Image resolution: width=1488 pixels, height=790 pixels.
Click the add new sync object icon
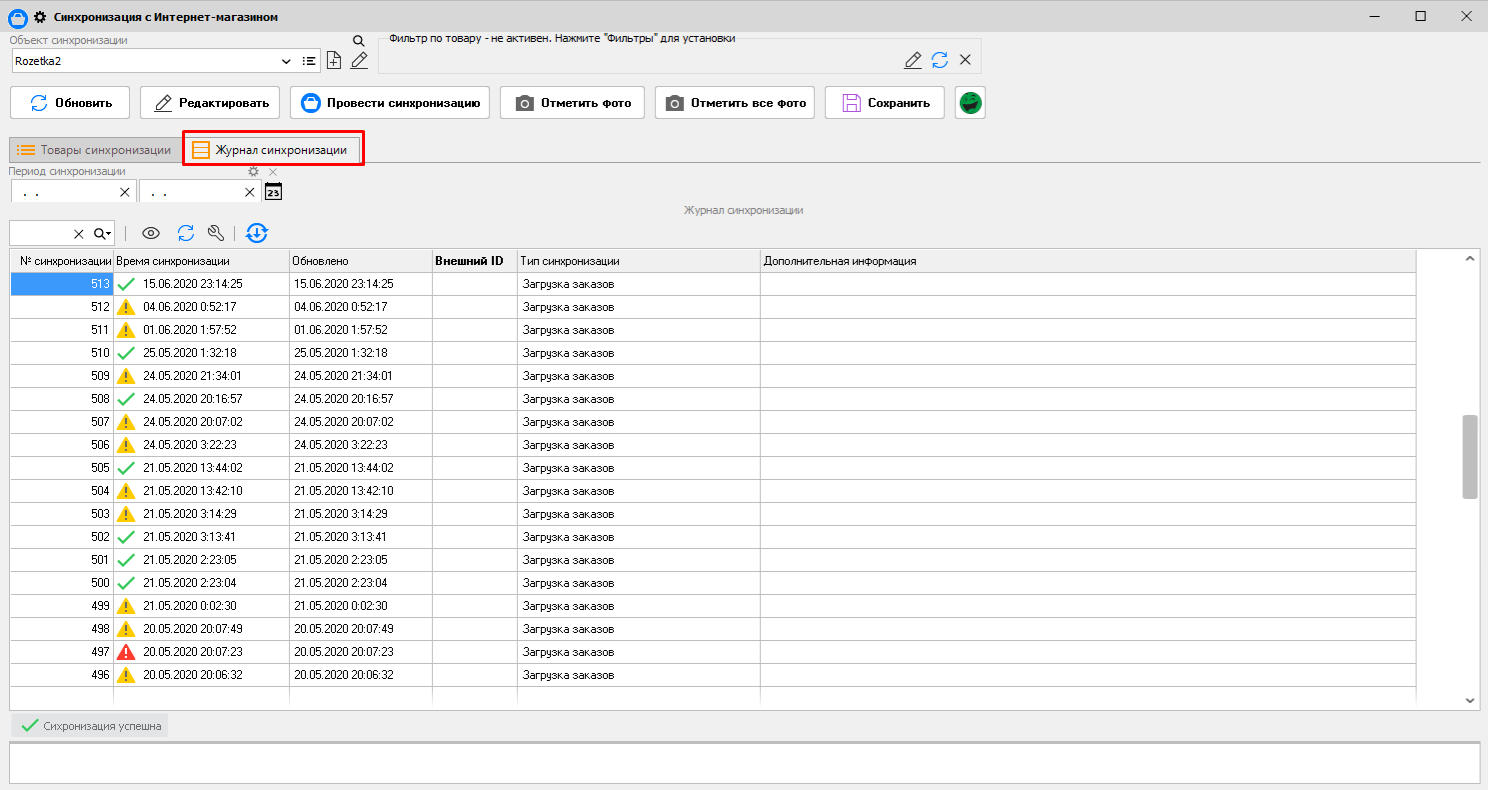pyautogui.click(x=334, y=61)
